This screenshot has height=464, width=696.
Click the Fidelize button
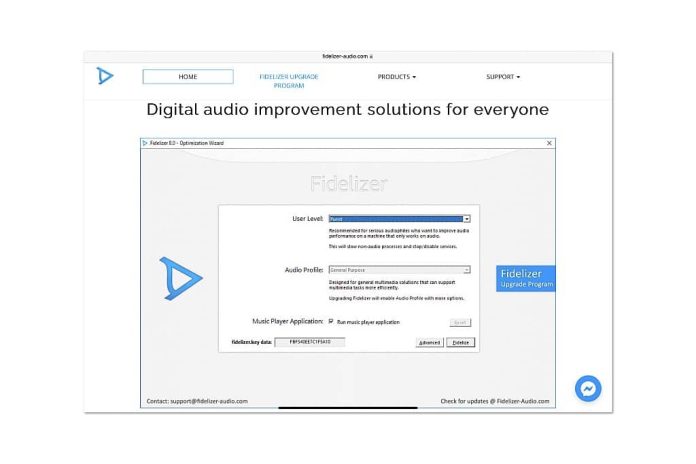pyautogui.click(x=460, y=342)
